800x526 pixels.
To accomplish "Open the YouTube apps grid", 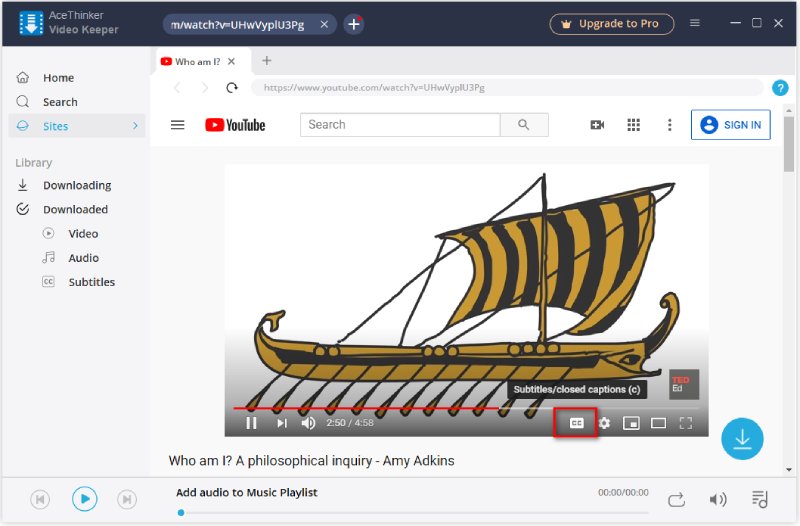I will (x=633, y=125).
